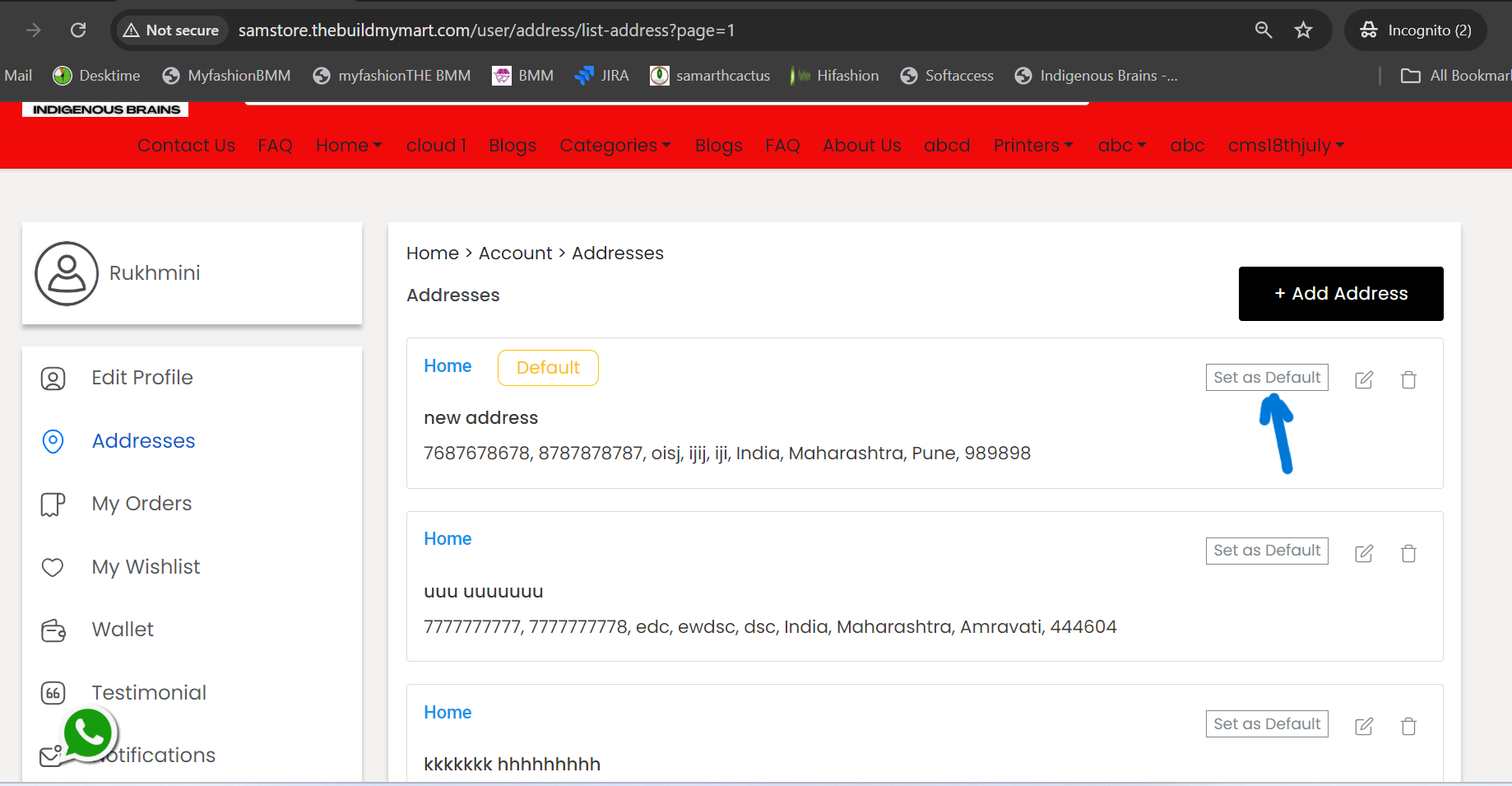Delete the 'uuu uuuuuuu' address with trash icon

pyautogui.click(x=1408, y=553)
